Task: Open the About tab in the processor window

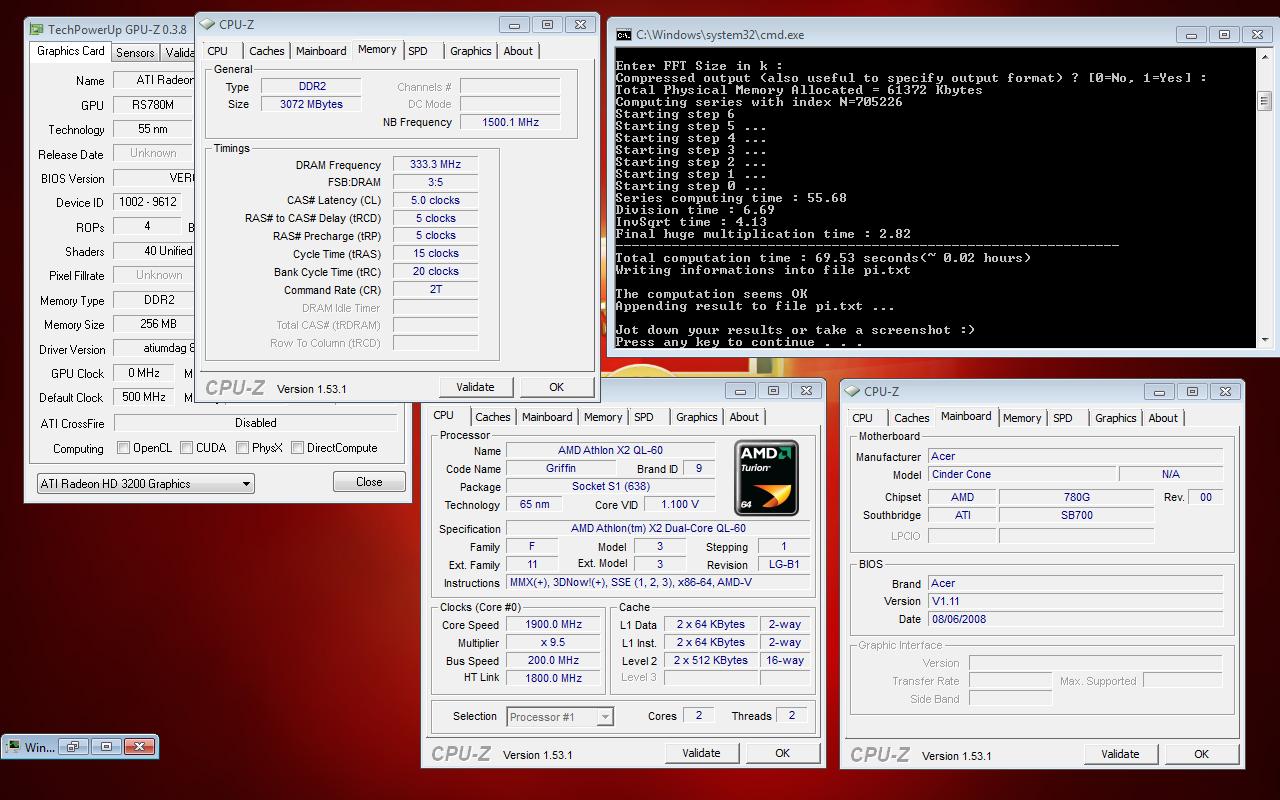Action: pyautogui.click(x=744, y=417)
